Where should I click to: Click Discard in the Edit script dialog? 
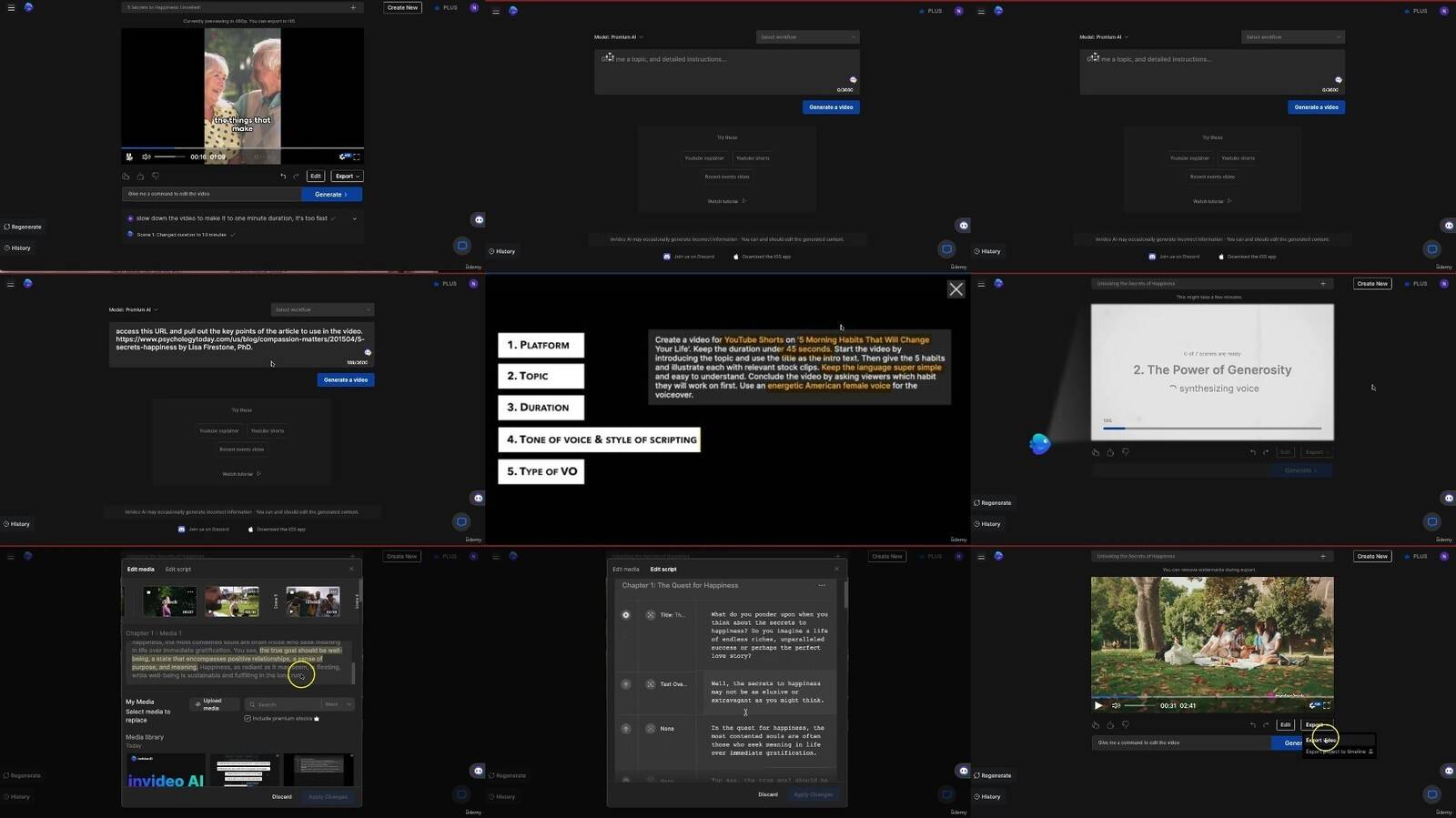point(768,794)
